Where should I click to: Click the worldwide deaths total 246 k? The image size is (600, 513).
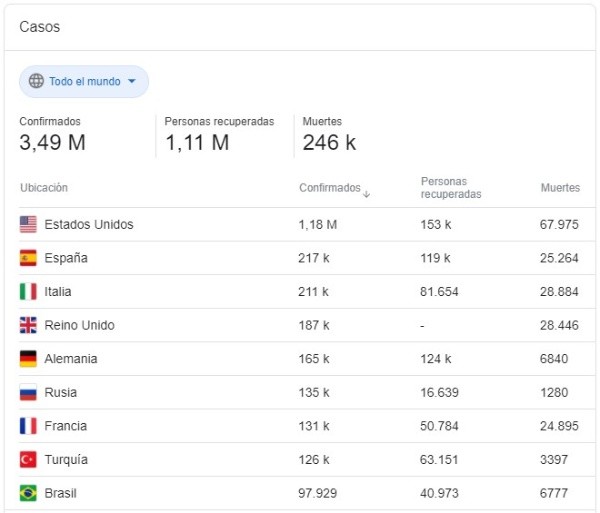pos(329,143)
